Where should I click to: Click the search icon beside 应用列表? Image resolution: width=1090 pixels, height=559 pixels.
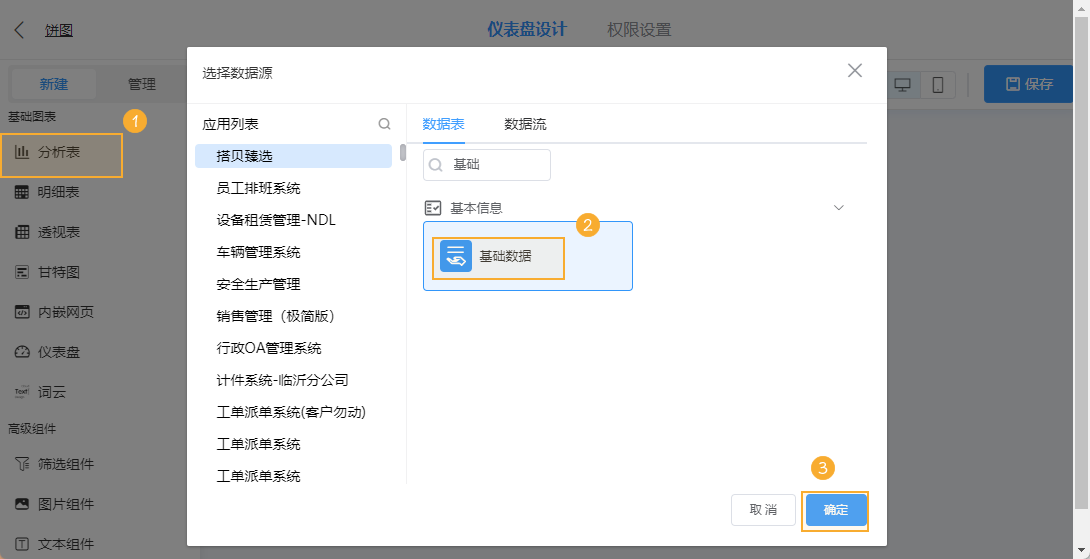384,124
